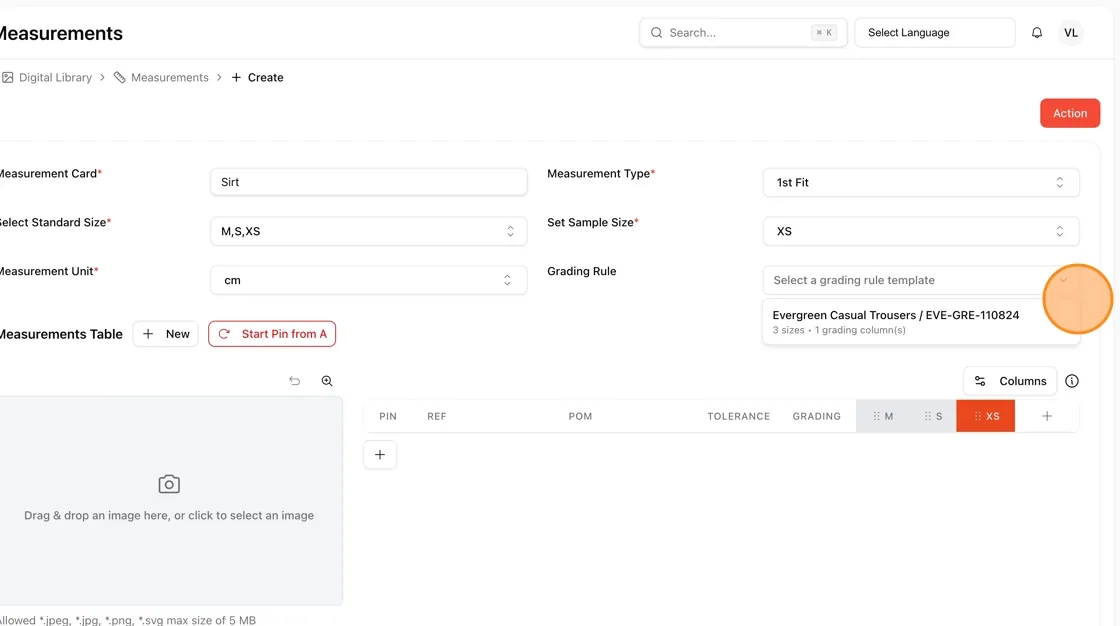Select the XS size column header
The image size is (1120, 626).
click(x=986, y=416)
